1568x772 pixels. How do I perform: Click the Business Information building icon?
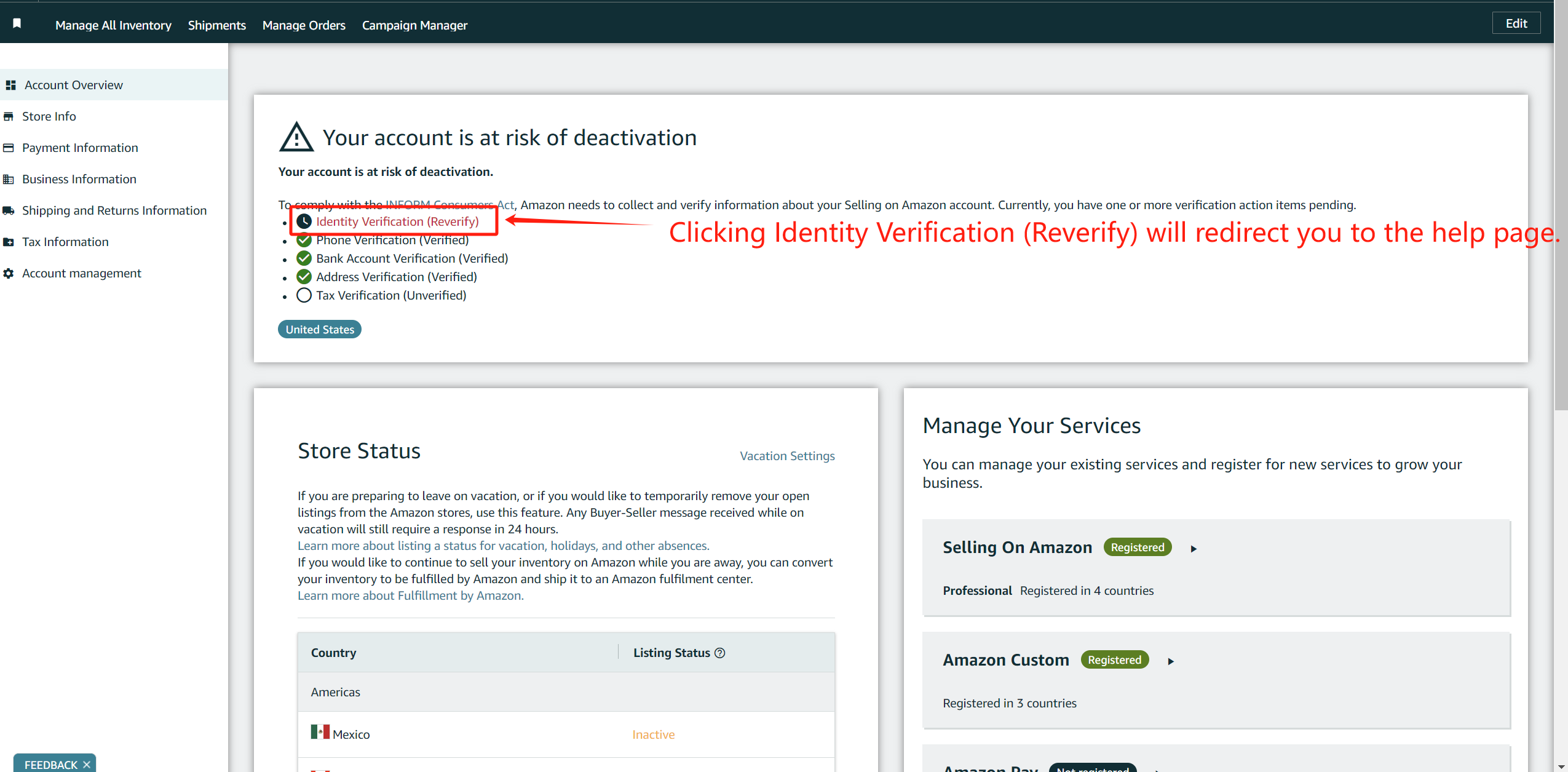(x=9, y=179)
